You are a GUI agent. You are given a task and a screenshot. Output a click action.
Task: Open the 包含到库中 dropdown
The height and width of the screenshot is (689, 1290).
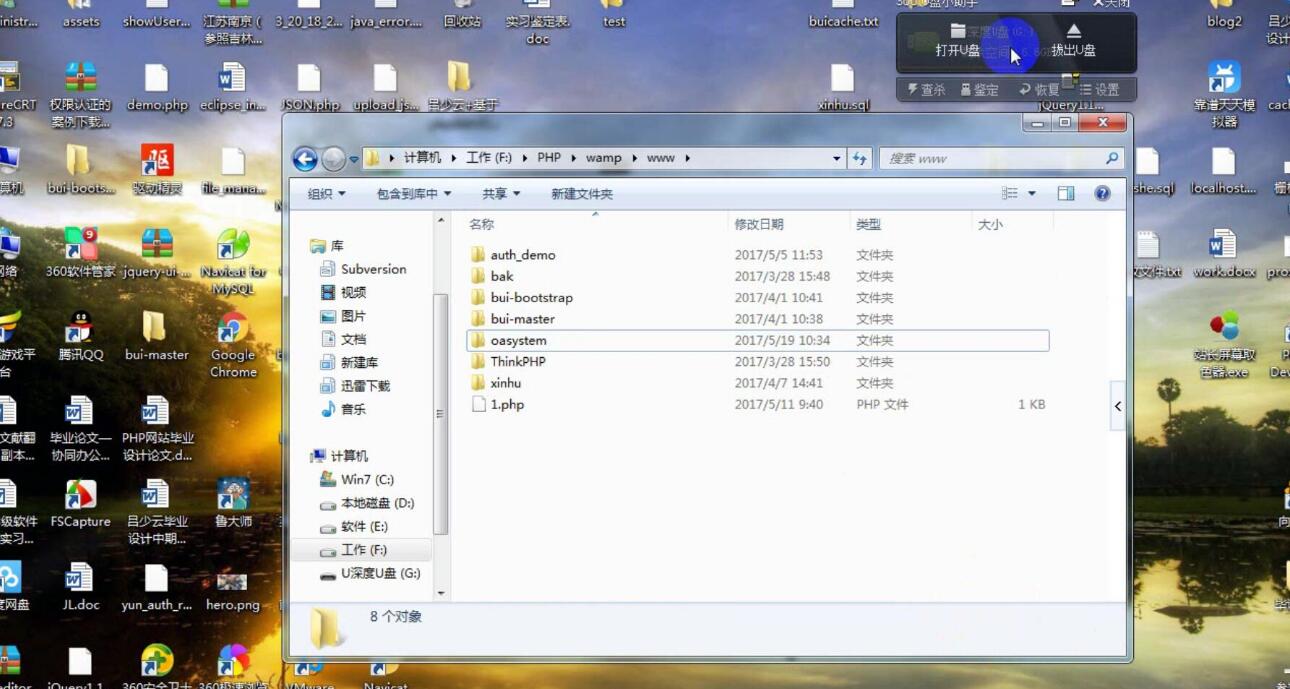click(x=413, y=194)
